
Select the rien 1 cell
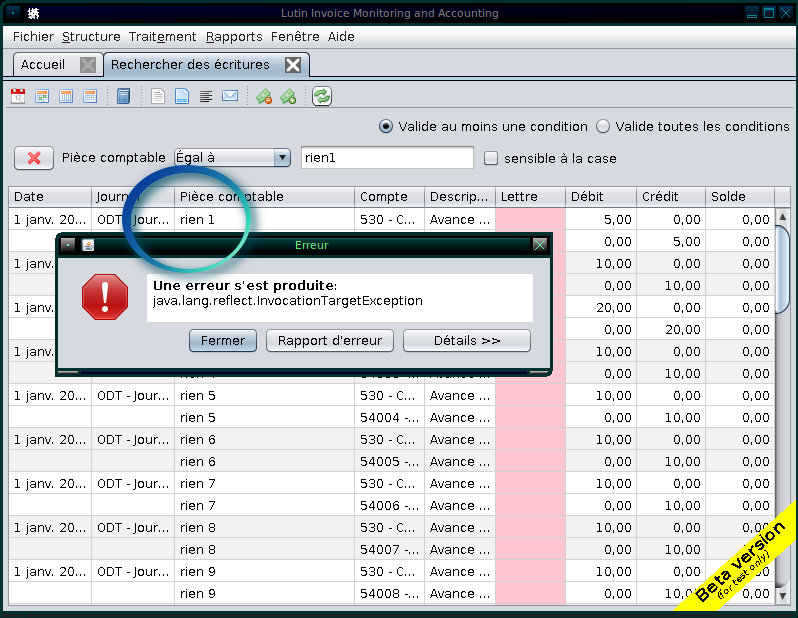(264, 219)
